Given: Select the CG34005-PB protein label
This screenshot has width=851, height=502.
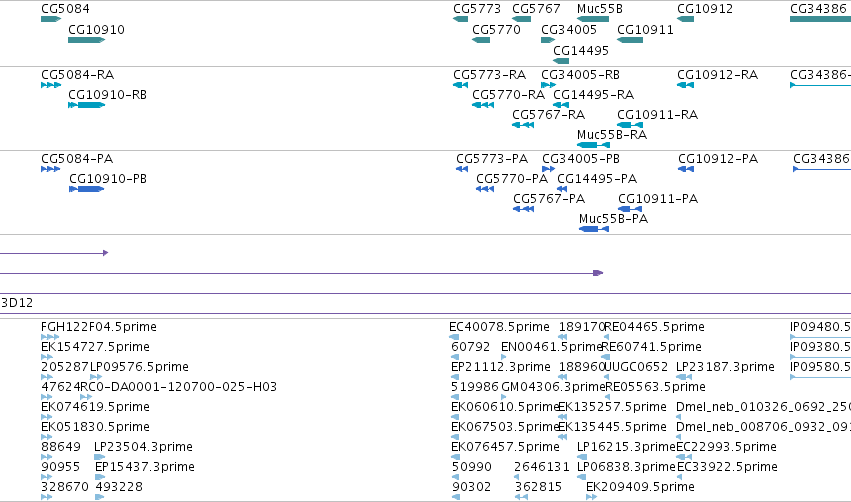Looking at the screenshot, I should coord(581,159).
